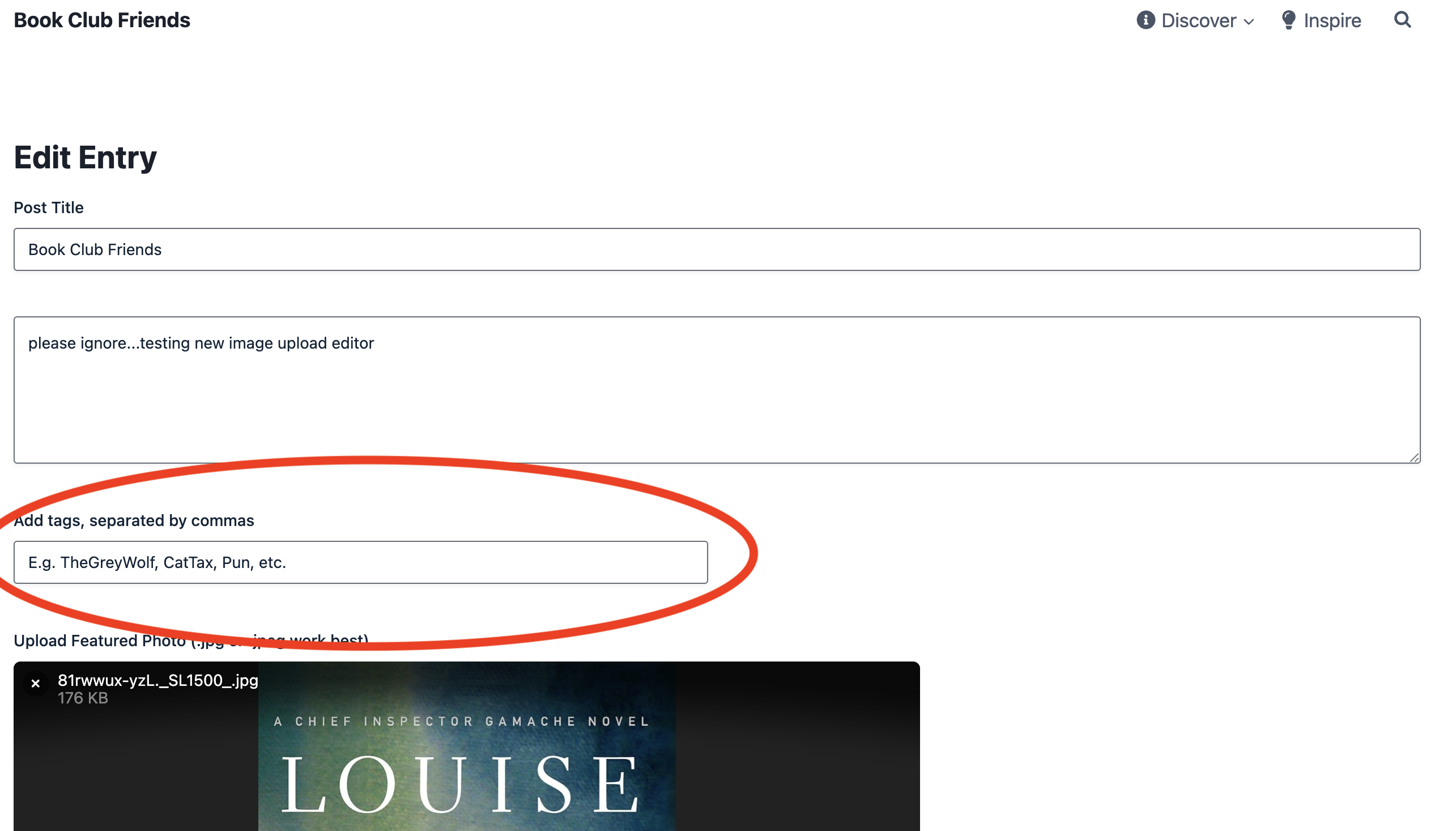Click the Upload Featured Photo label
The image size is (1456, 831).
click(191, 641)
